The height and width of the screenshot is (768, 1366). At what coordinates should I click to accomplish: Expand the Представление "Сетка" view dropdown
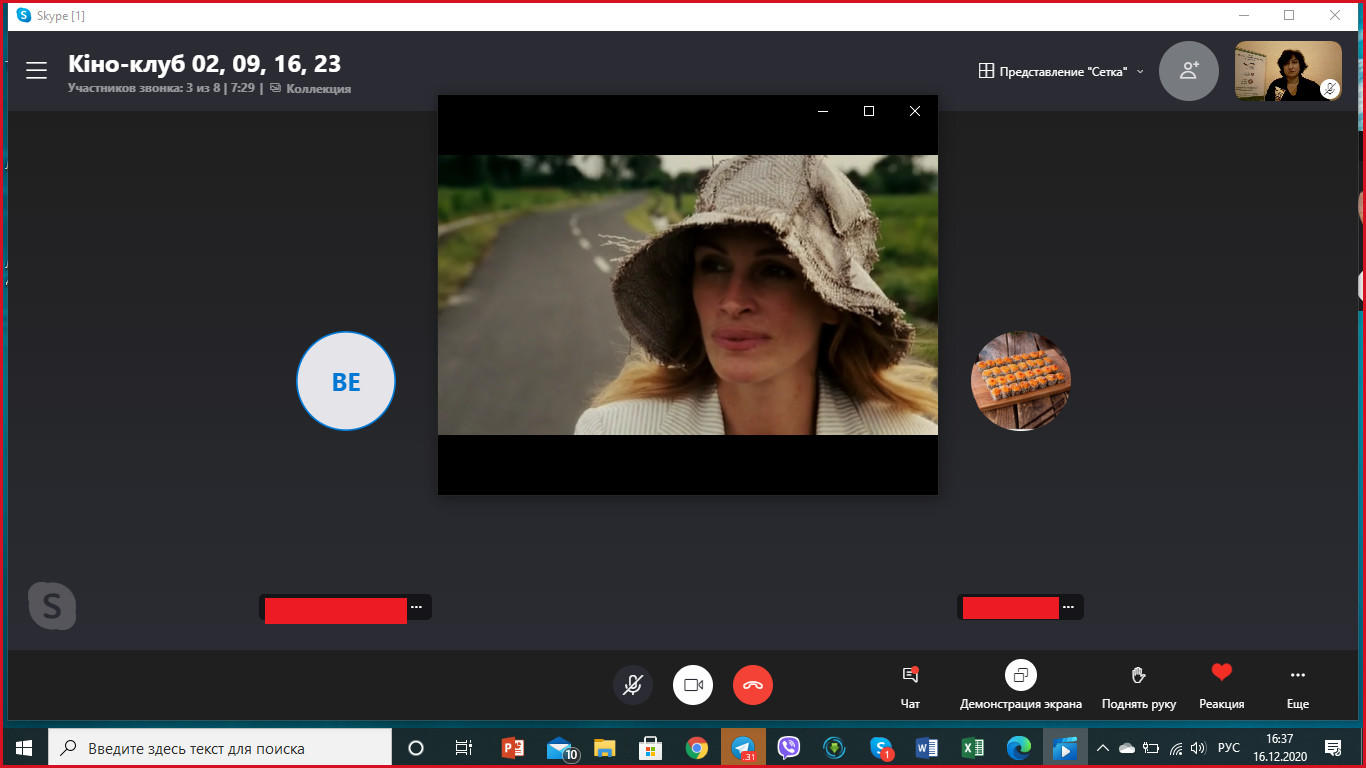1061,71
